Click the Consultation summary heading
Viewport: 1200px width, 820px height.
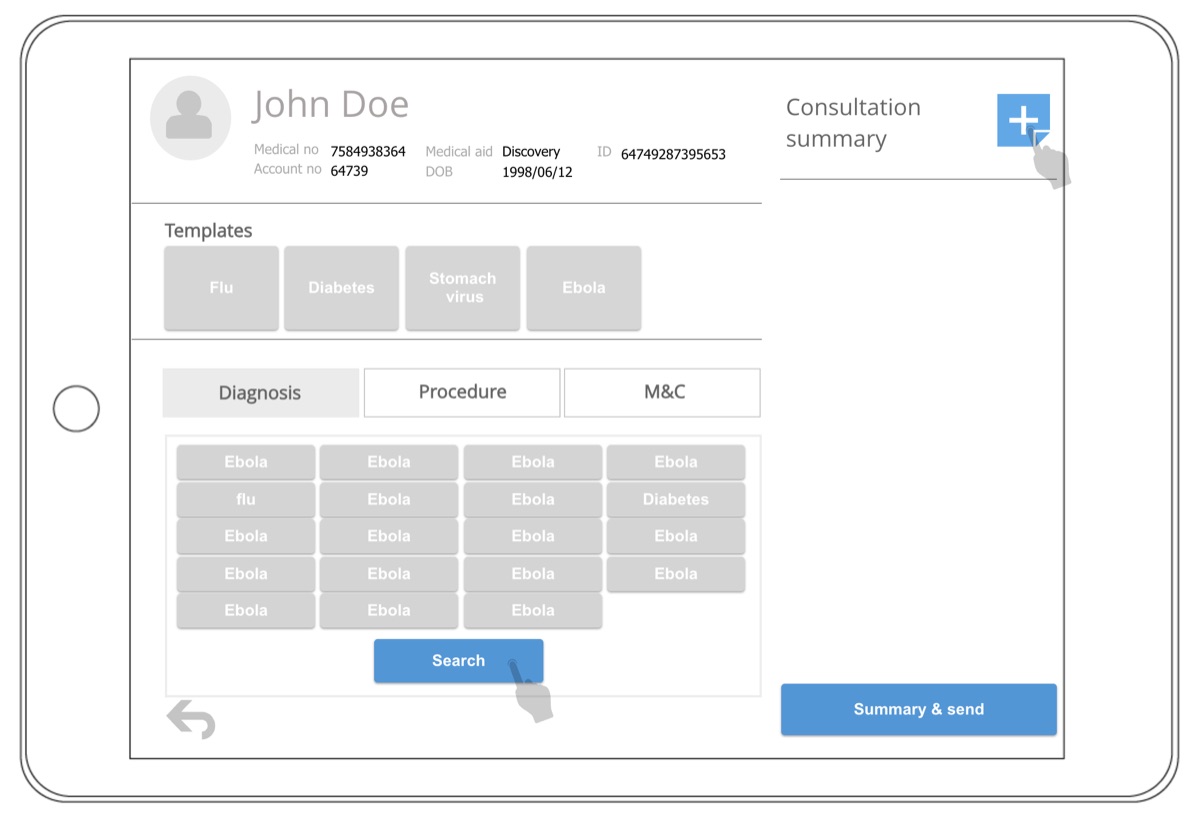point(853,123)
